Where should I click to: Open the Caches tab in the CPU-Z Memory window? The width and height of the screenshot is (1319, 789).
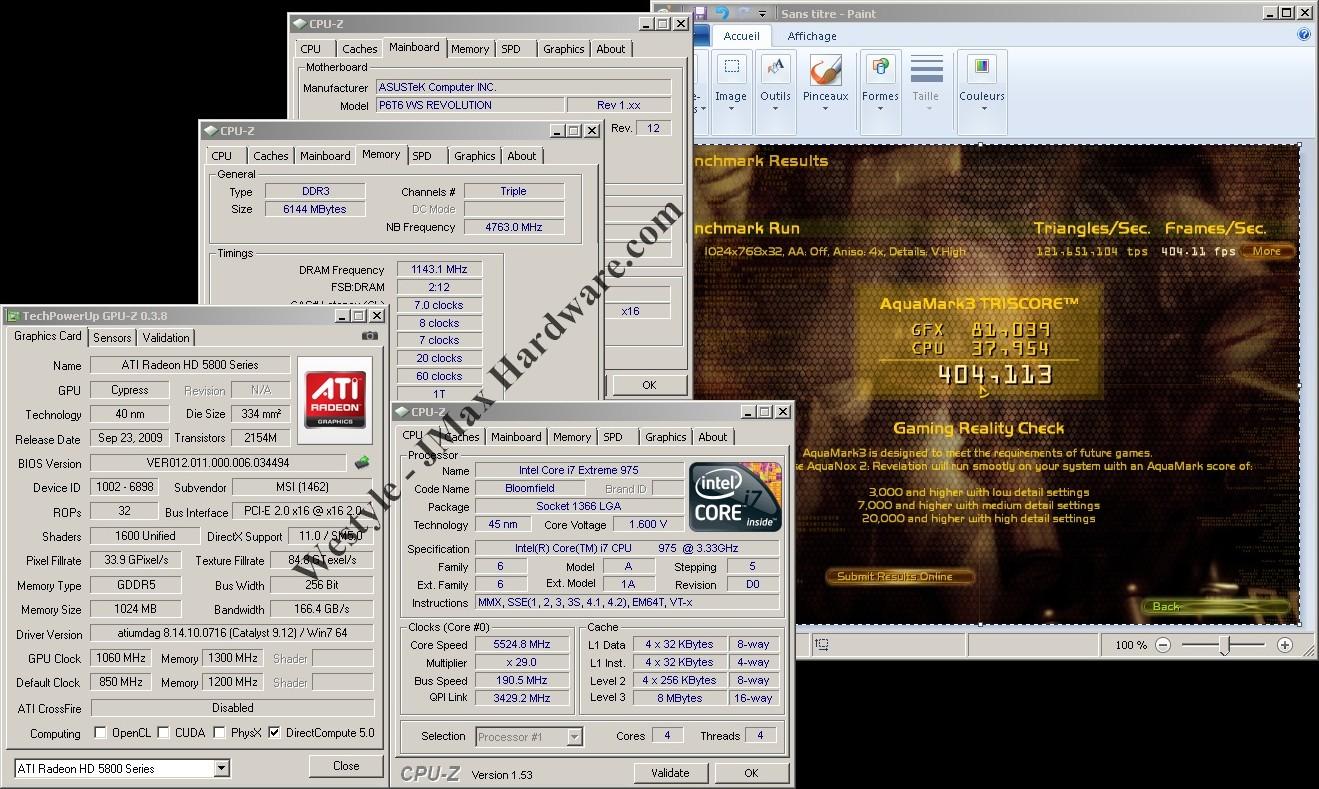coord(271,156)
